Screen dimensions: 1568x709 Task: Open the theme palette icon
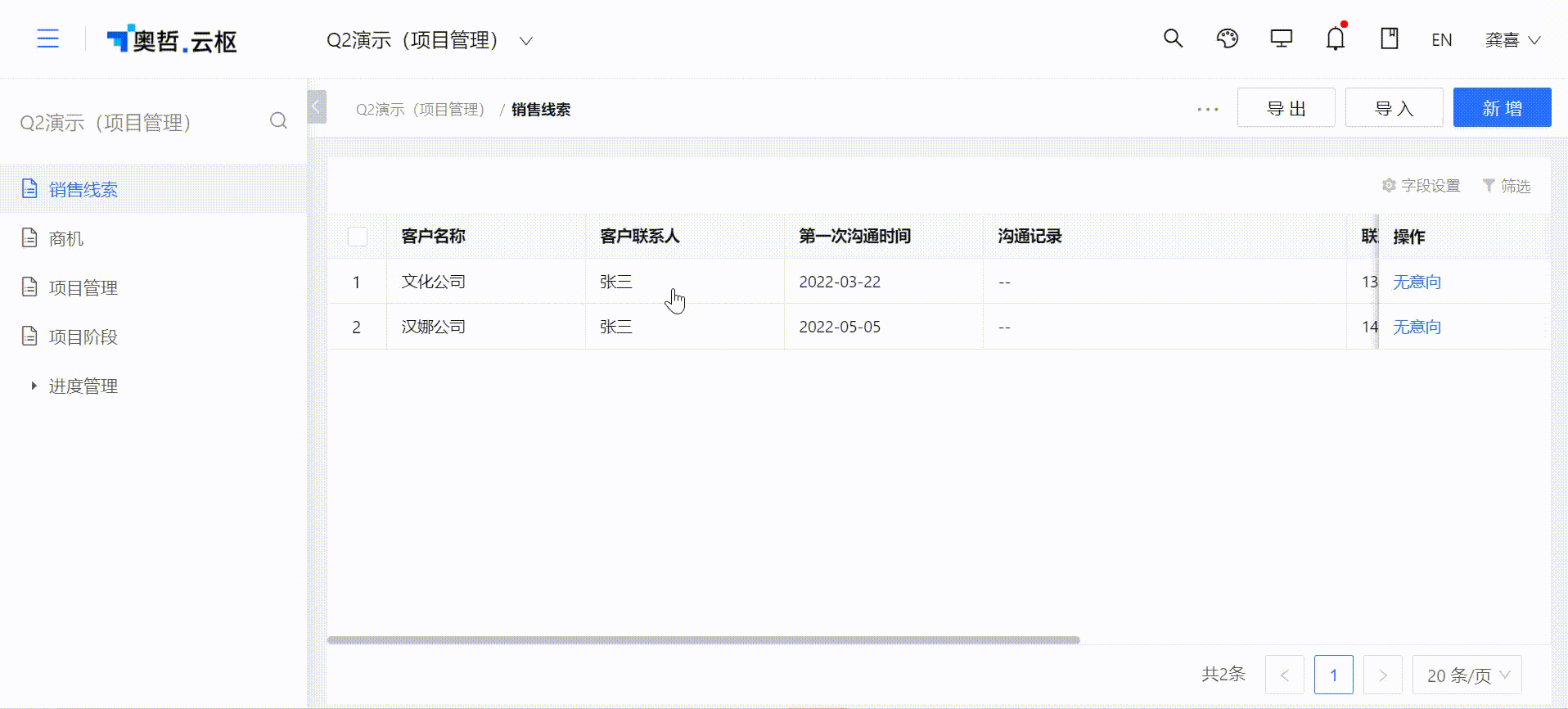pyautogui.click(x=1227, y=38)
